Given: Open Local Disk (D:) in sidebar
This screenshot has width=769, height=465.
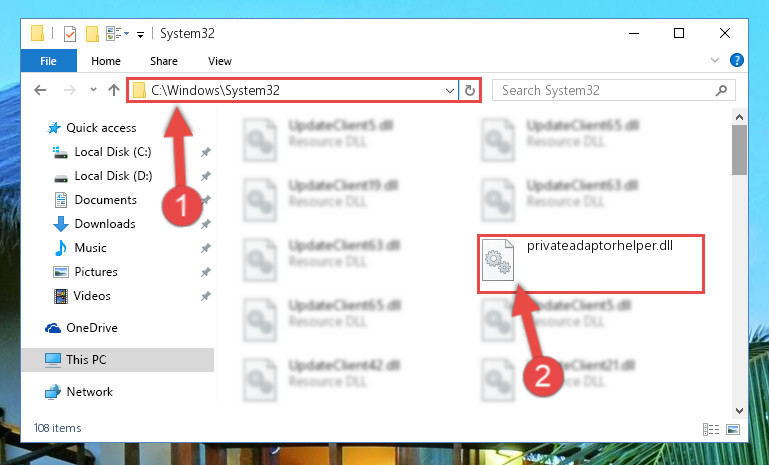Looking at the screenshot, I should click(113, 176).
